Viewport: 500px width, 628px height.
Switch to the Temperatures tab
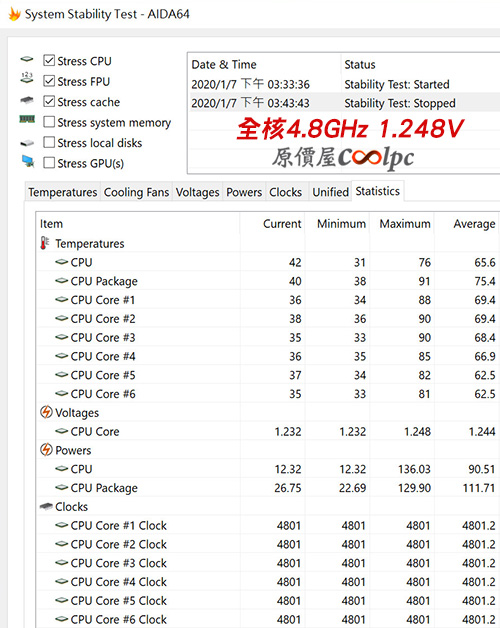pyautogui.click(x=62, y=192)
